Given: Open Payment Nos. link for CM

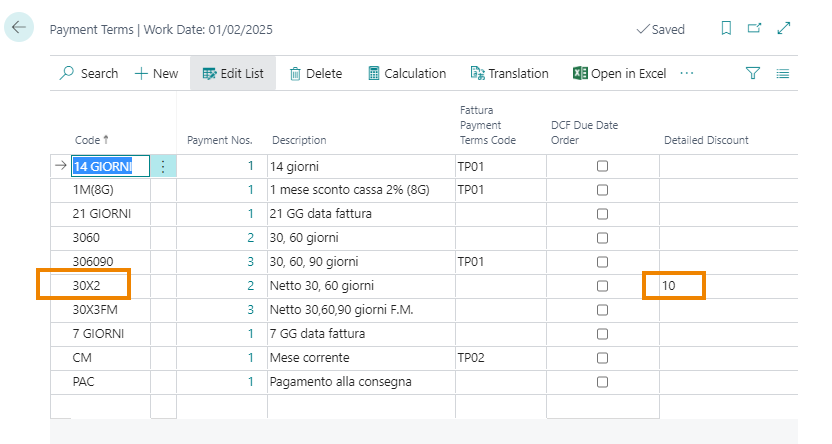Looking at the screenshot, I should [250, 358].
